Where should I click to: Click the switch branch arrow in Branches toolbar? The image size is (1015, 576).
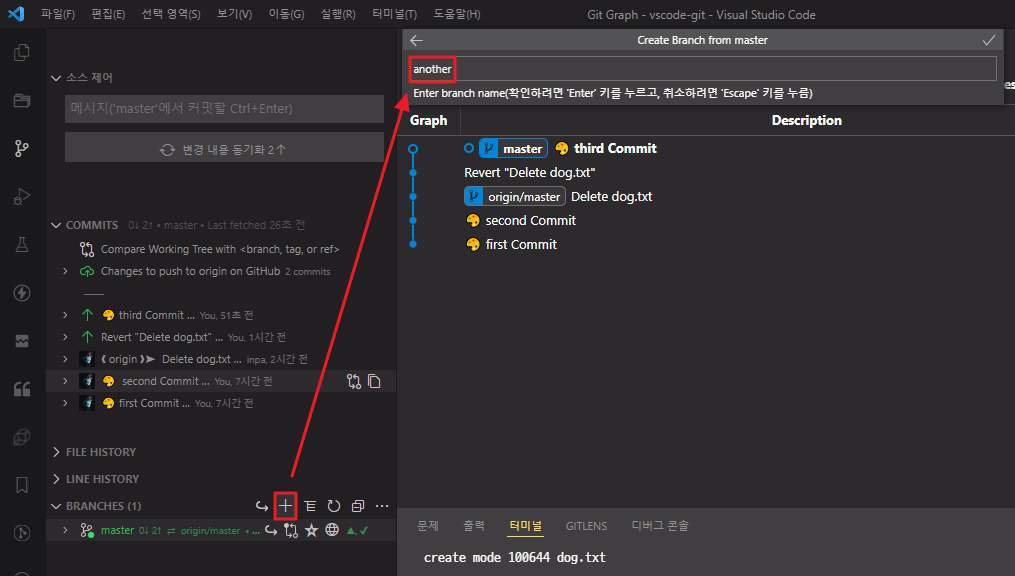262,505
